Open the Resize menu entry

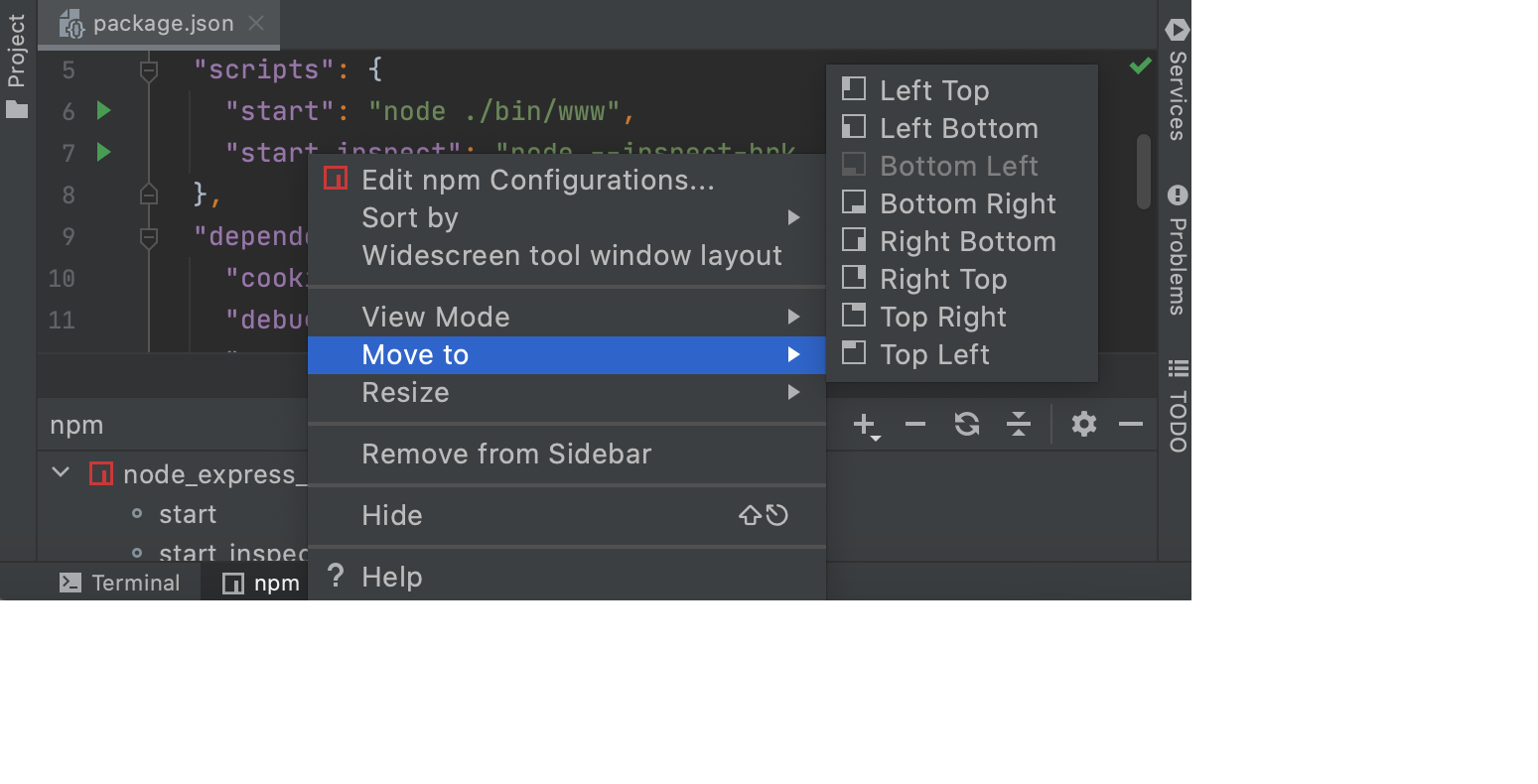(567, 392)
